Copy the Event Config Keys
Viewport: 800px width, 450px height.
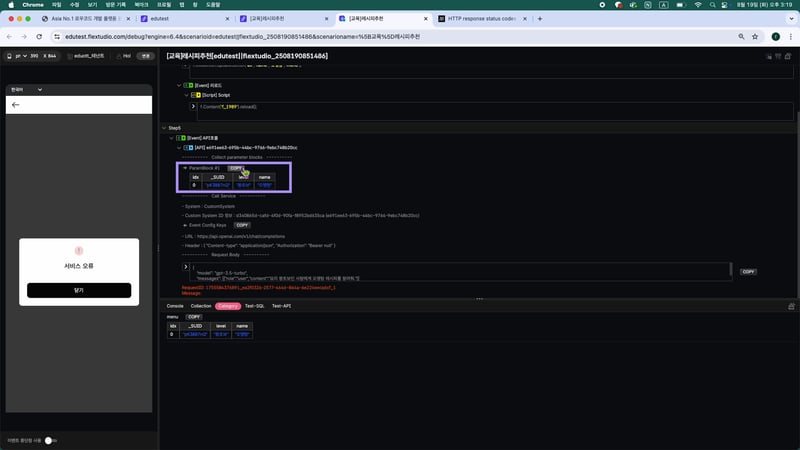[242, 225]
